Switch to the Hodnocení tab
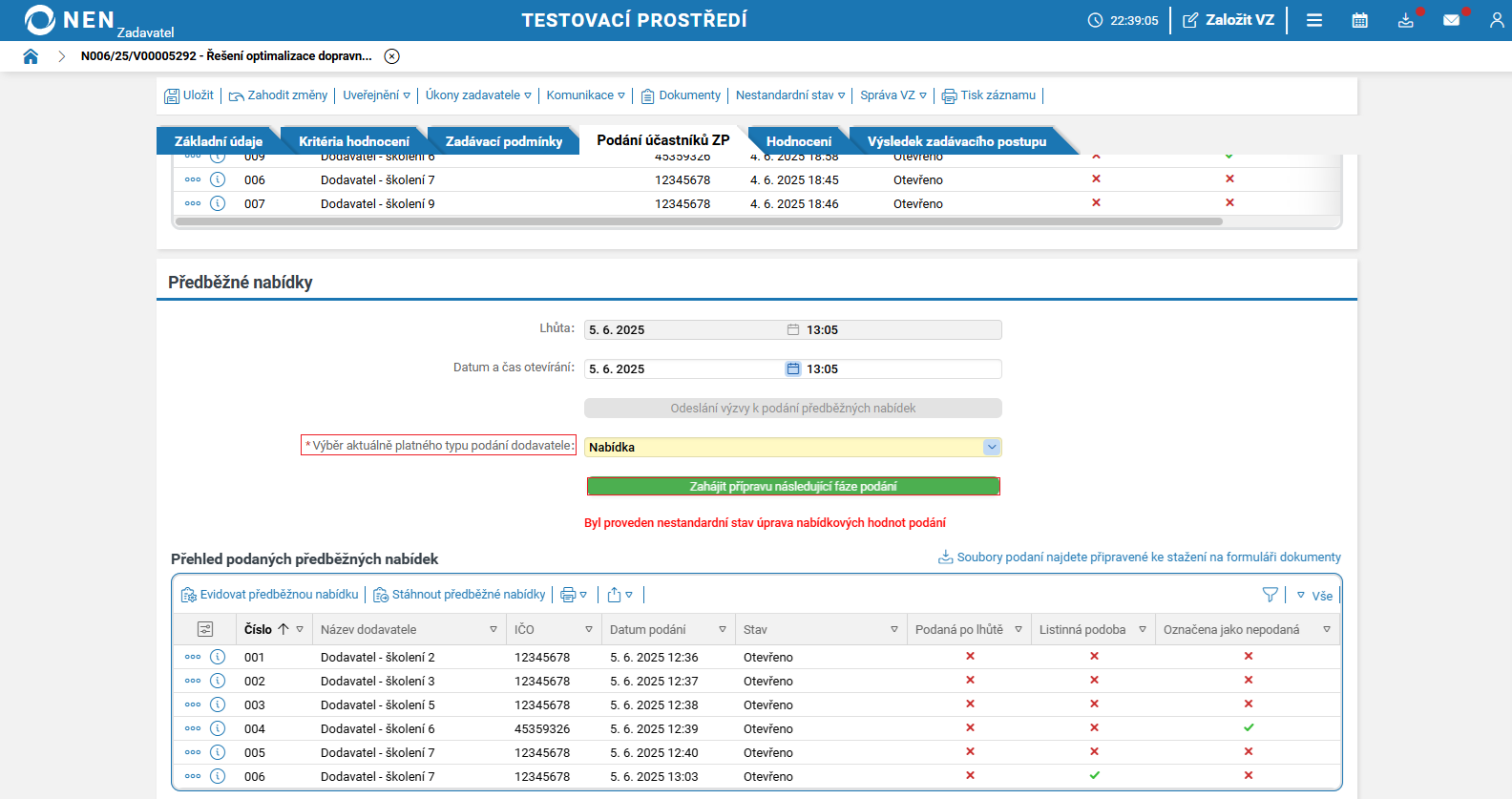This screenshot has width=1512, height=799. click(798, 141)
